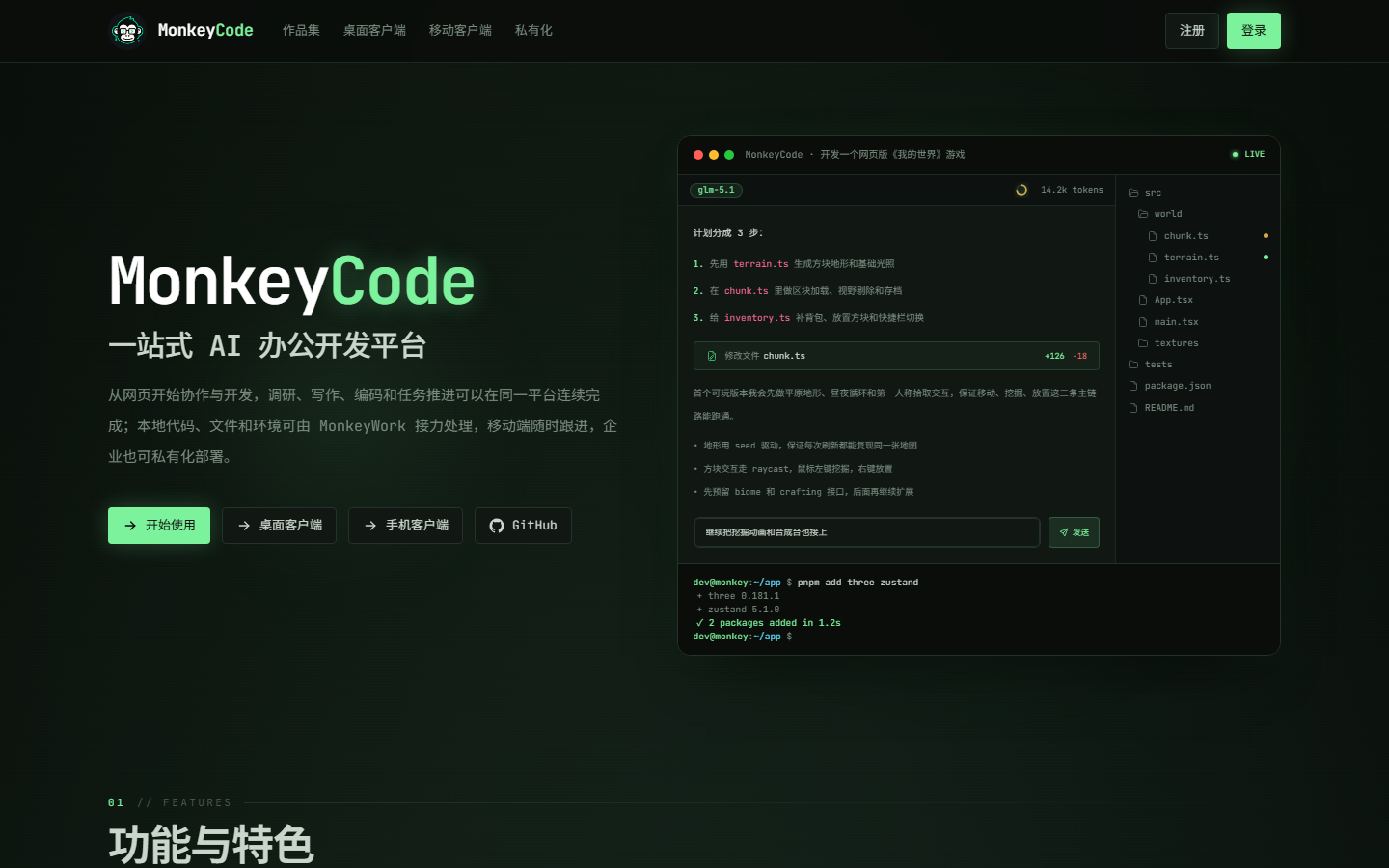Click the file icon in chunk.ts card
Screen dimensions: 1389x868
pos(712,356)
